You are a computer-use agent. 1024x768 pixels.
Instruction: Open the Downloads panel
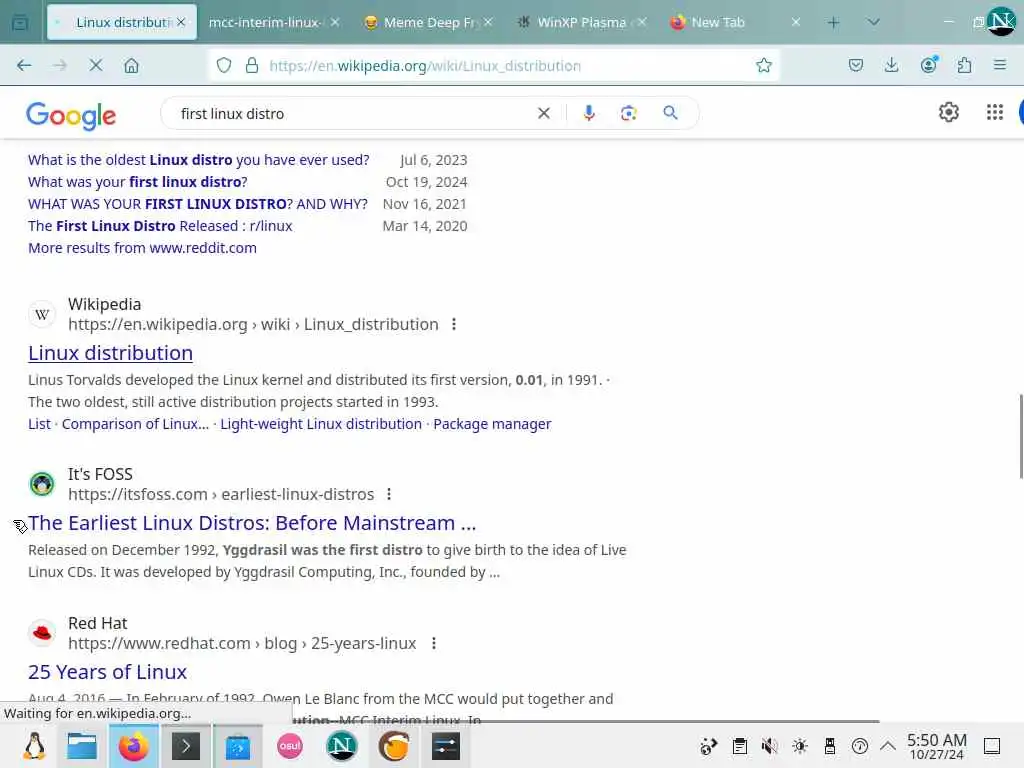pos(891,65)
